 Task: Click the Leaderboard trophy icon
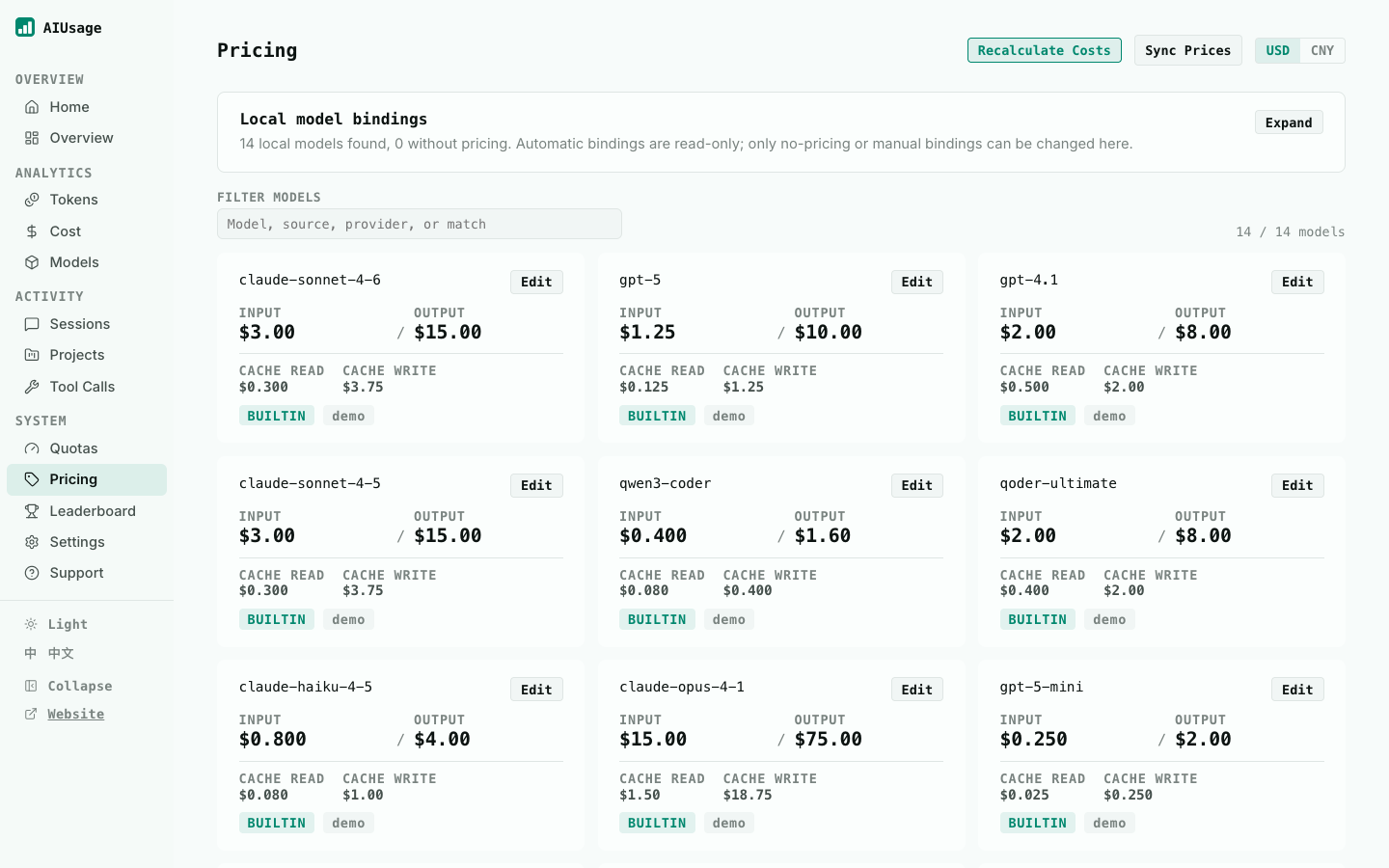point(32,511)
